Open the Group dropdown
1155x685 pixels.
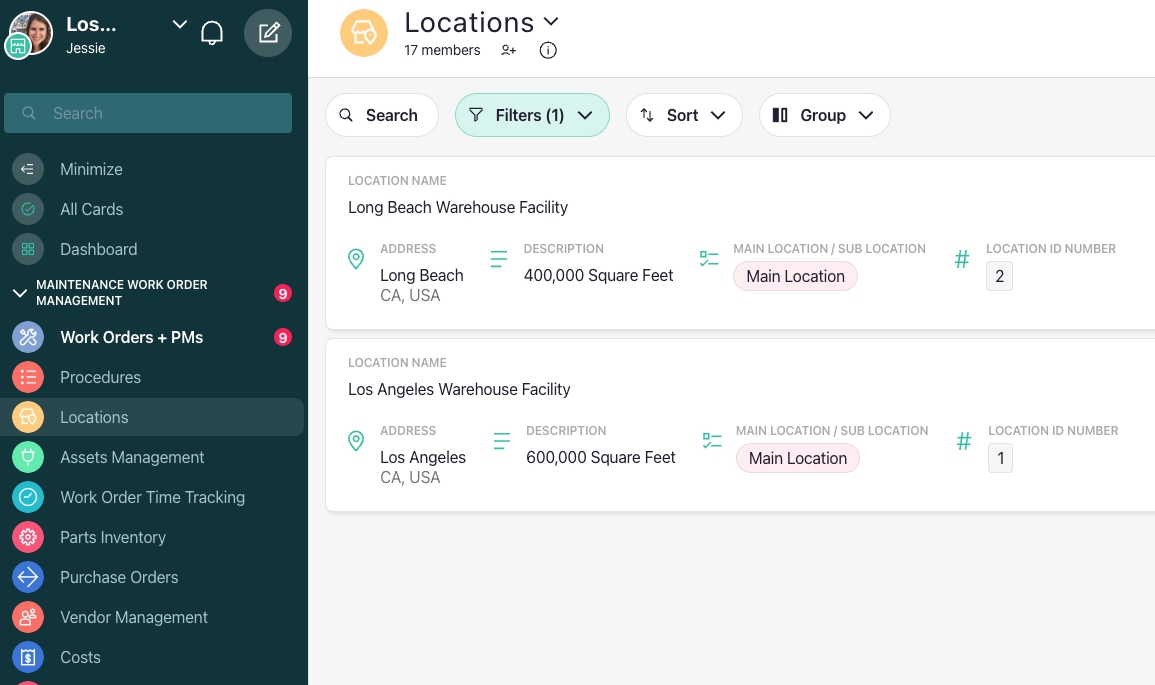tap(824, 115)
